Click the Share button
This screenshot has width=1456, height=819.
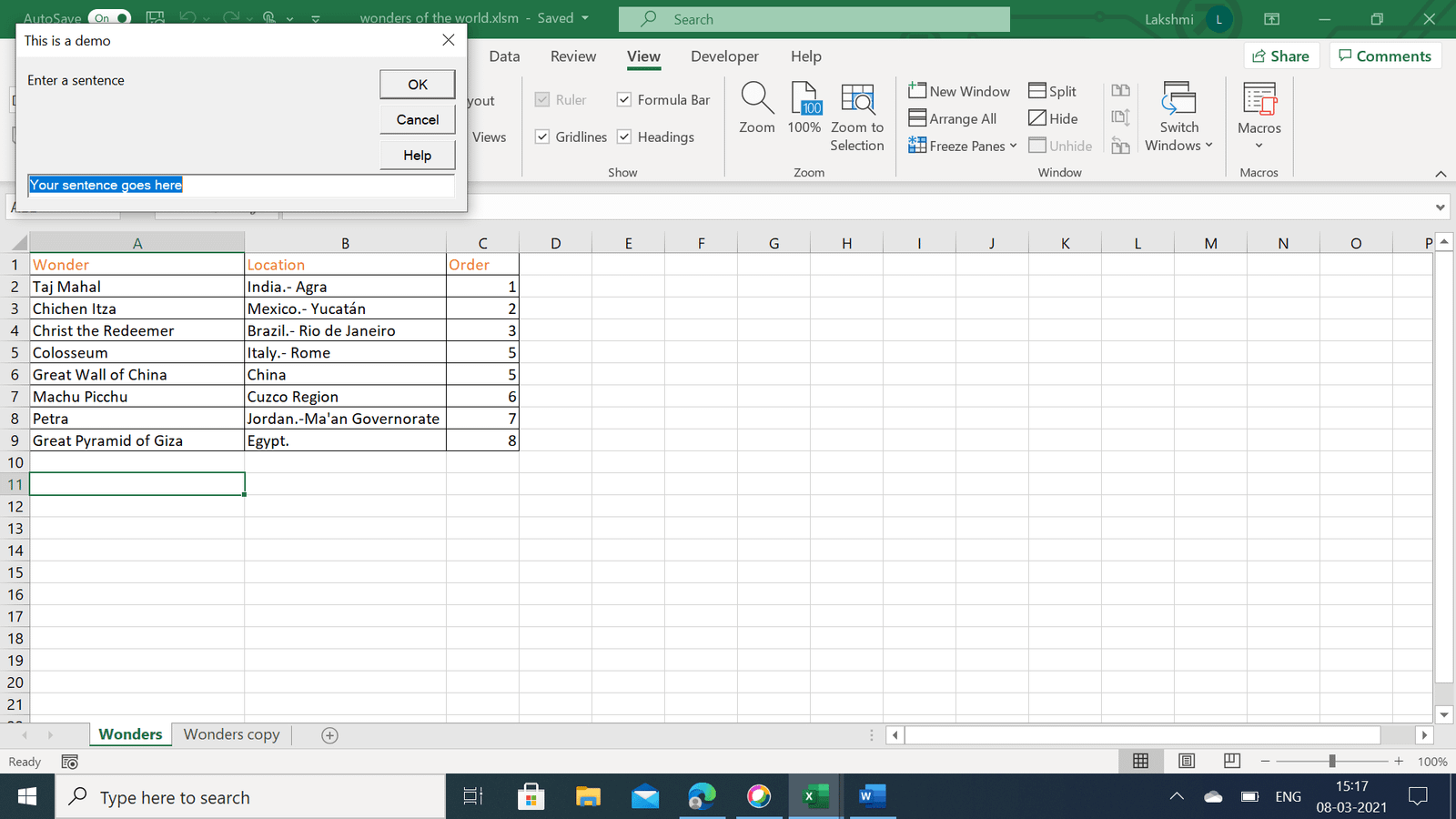click(1281, 56)
